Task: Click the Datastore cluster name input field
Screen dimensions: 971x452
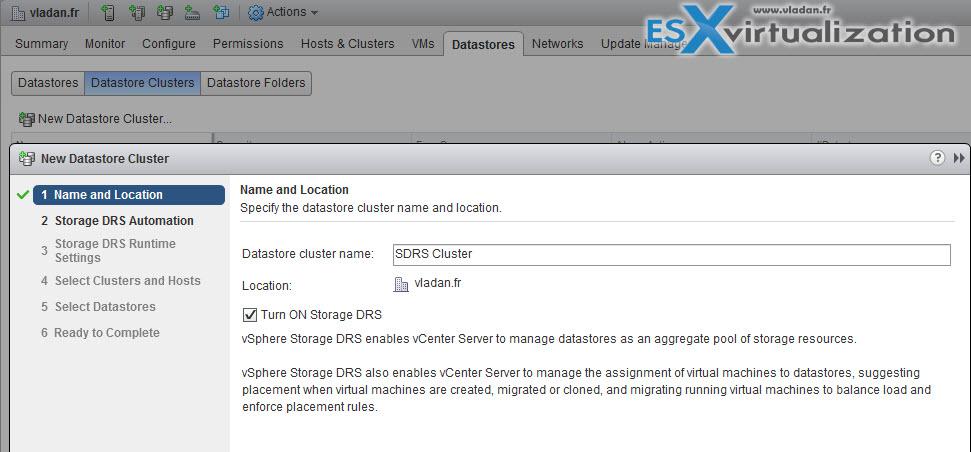Action: [x=671, y=254]
